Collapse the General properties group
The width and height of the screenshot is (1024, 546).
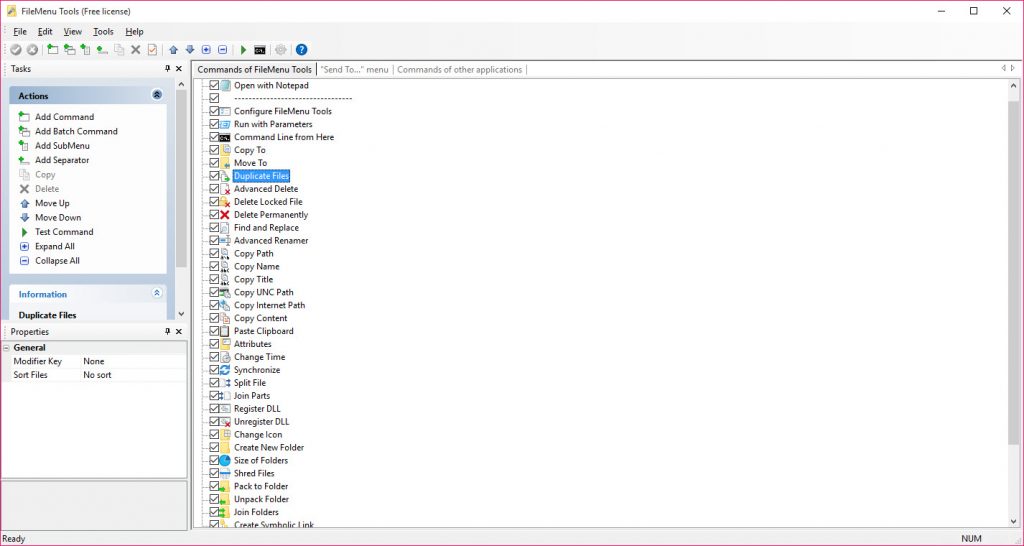7,348
